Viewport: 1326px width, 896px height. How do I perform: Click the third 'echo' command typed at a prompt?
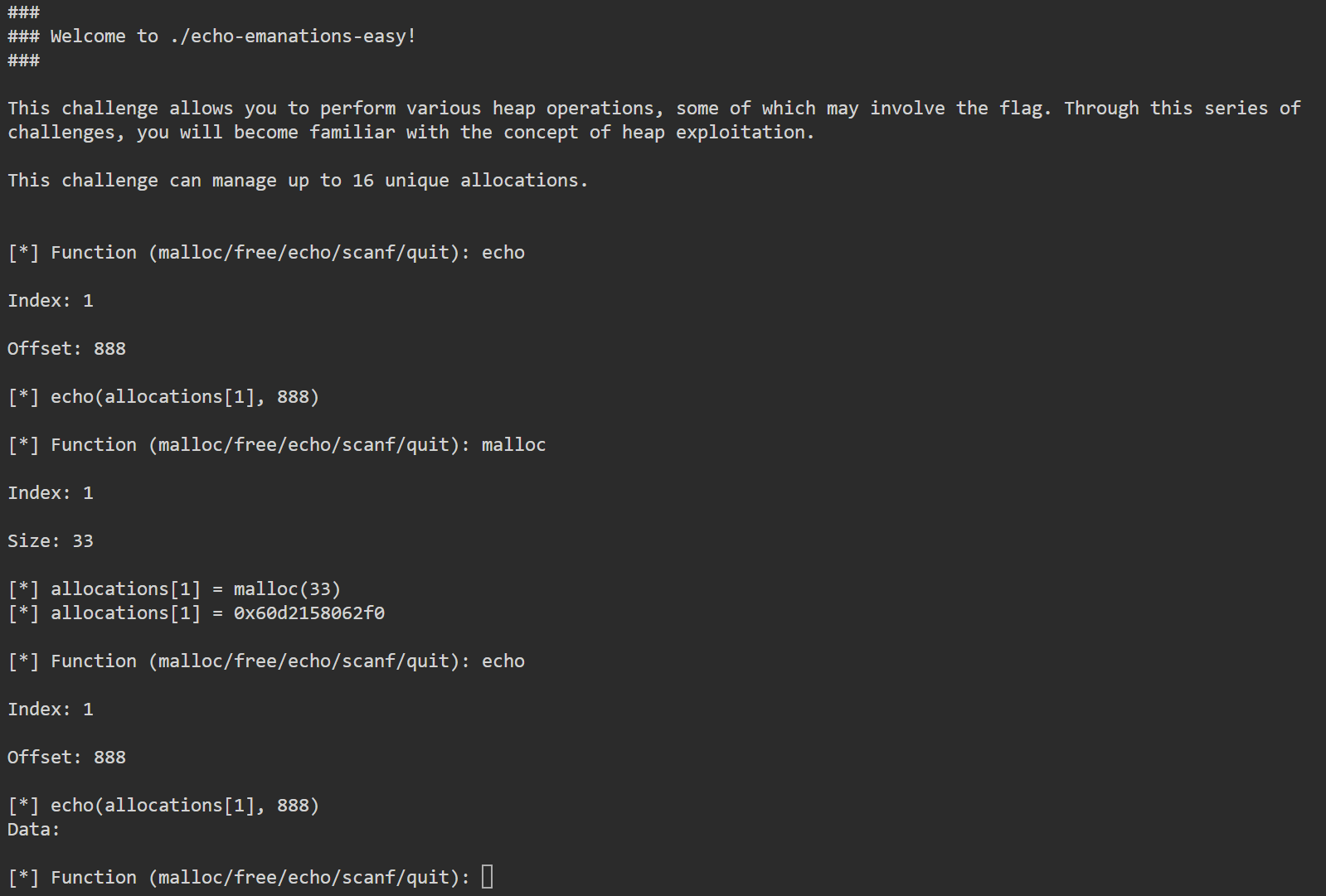503,661
